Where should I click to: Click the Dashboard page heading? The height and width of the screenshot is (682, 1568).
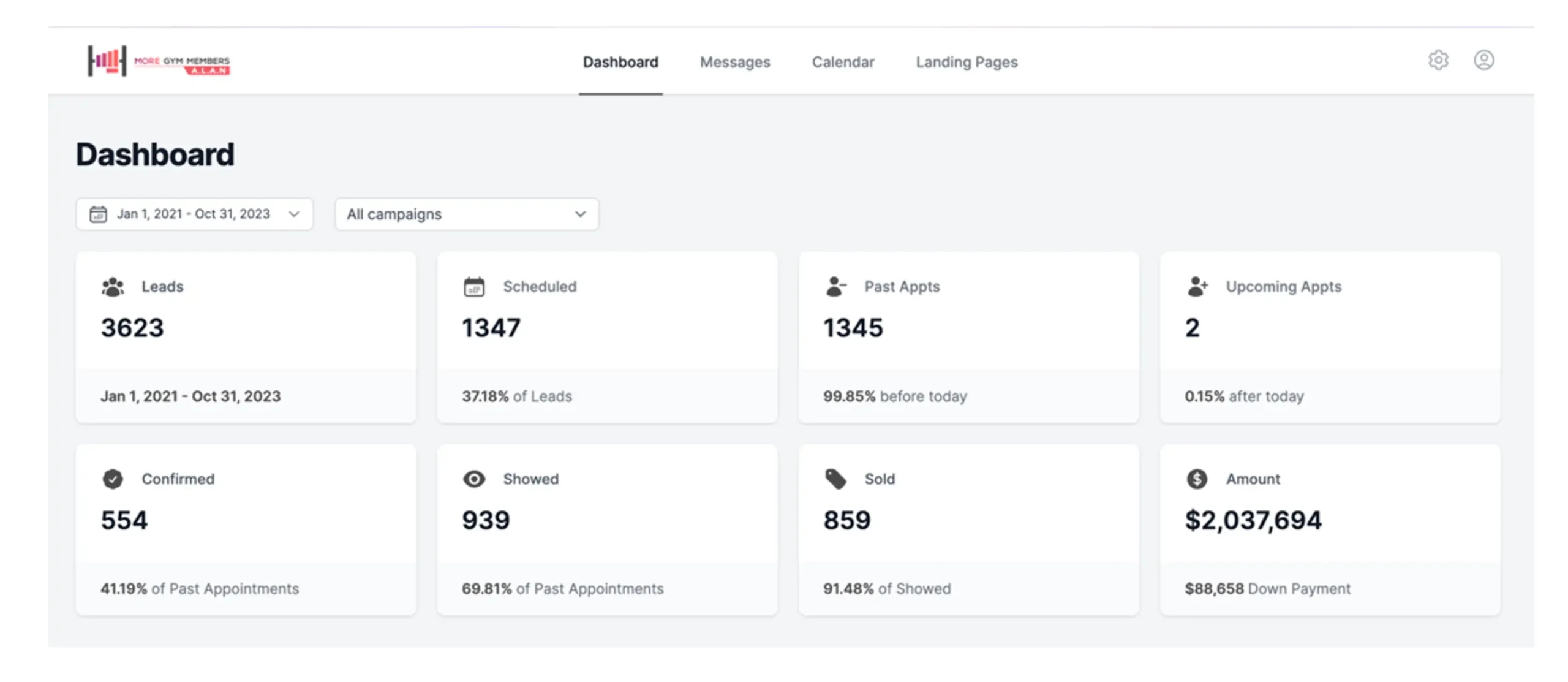[x=155, y=154]
